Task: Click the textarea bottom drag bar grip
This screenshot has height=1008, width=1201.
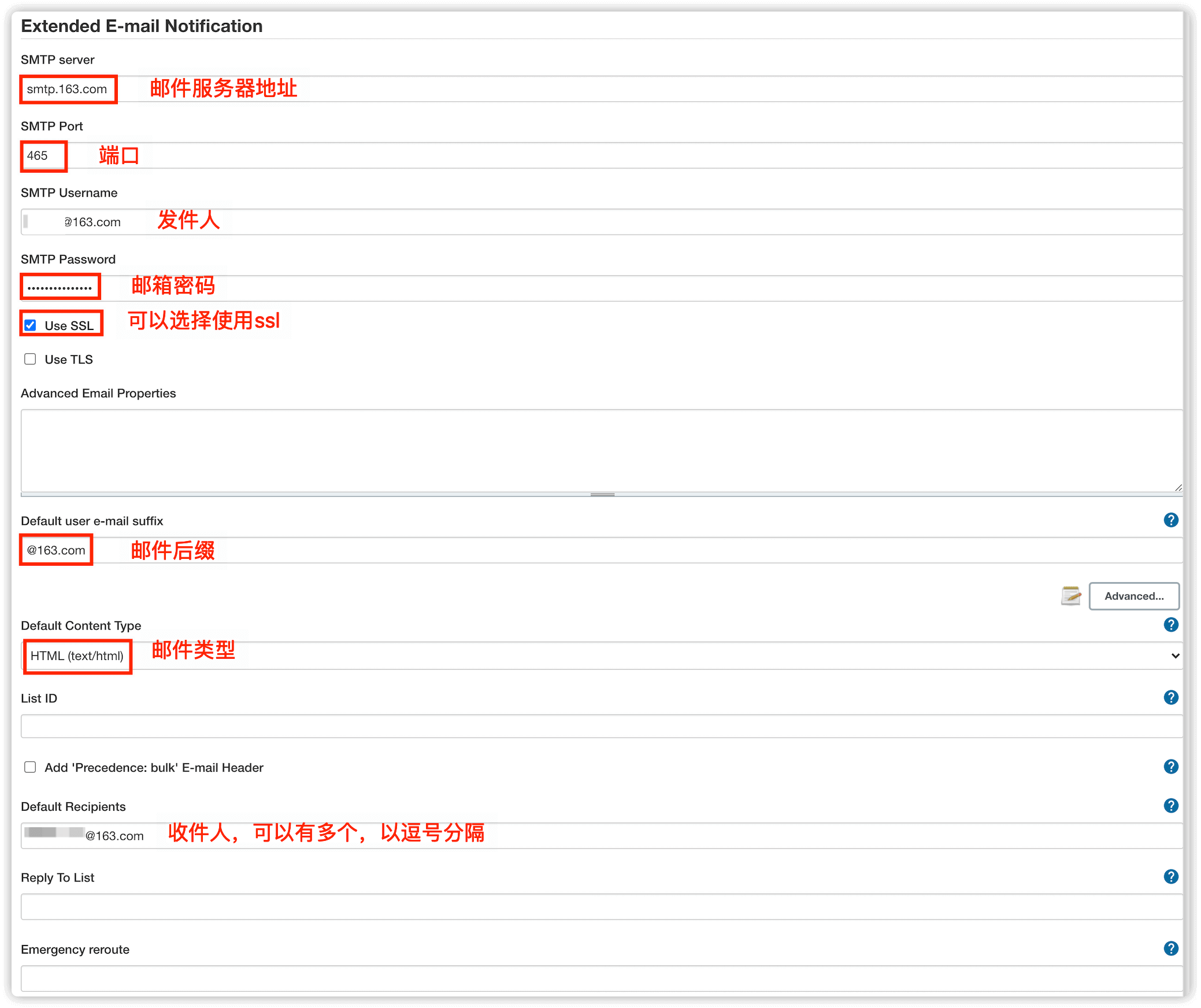Action: coord(602,495)
